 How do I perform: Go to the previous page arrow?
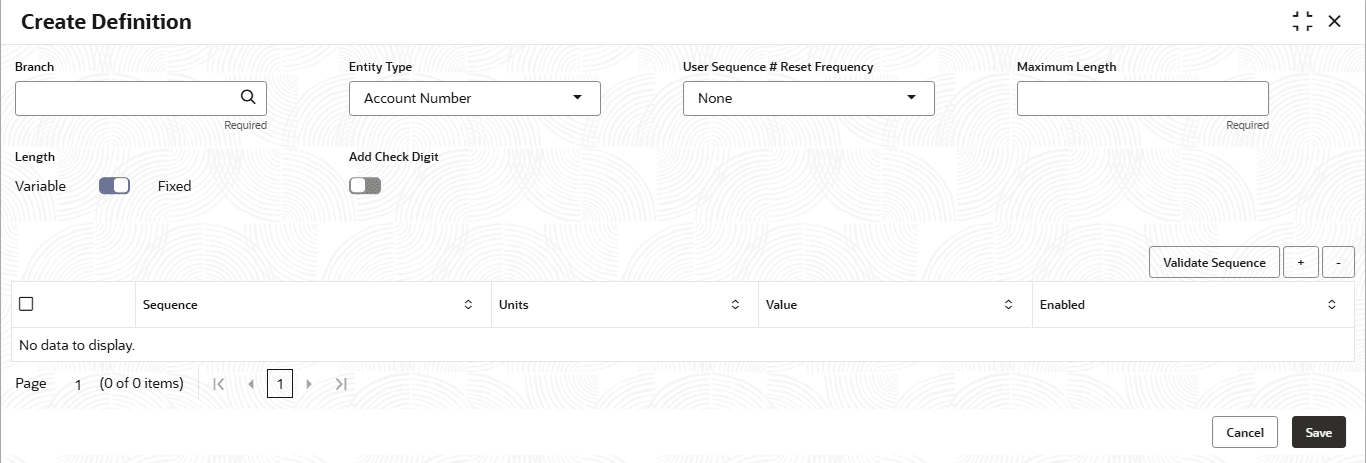point(250,384)
